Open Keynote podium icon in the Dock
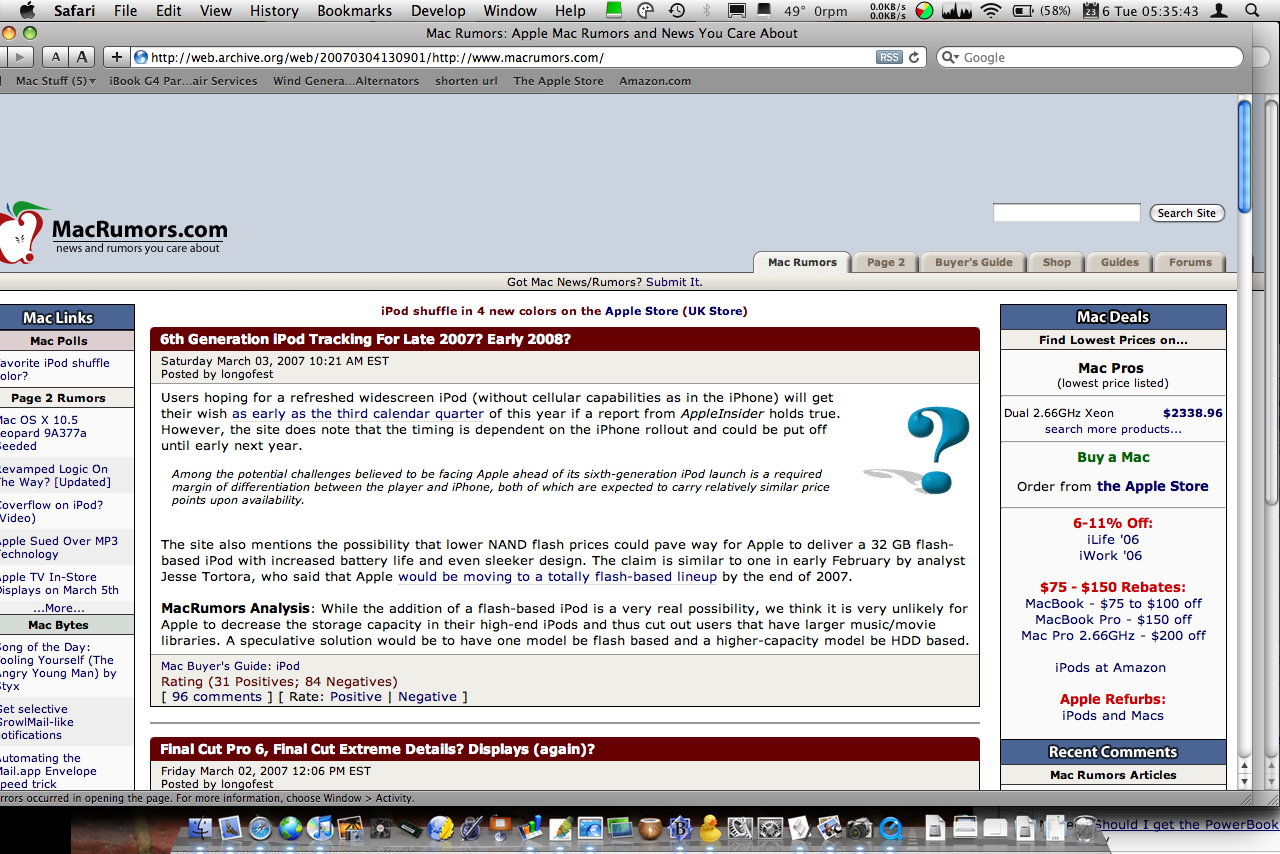Screen dimensions: 1280x854 [x=500, y=829]
